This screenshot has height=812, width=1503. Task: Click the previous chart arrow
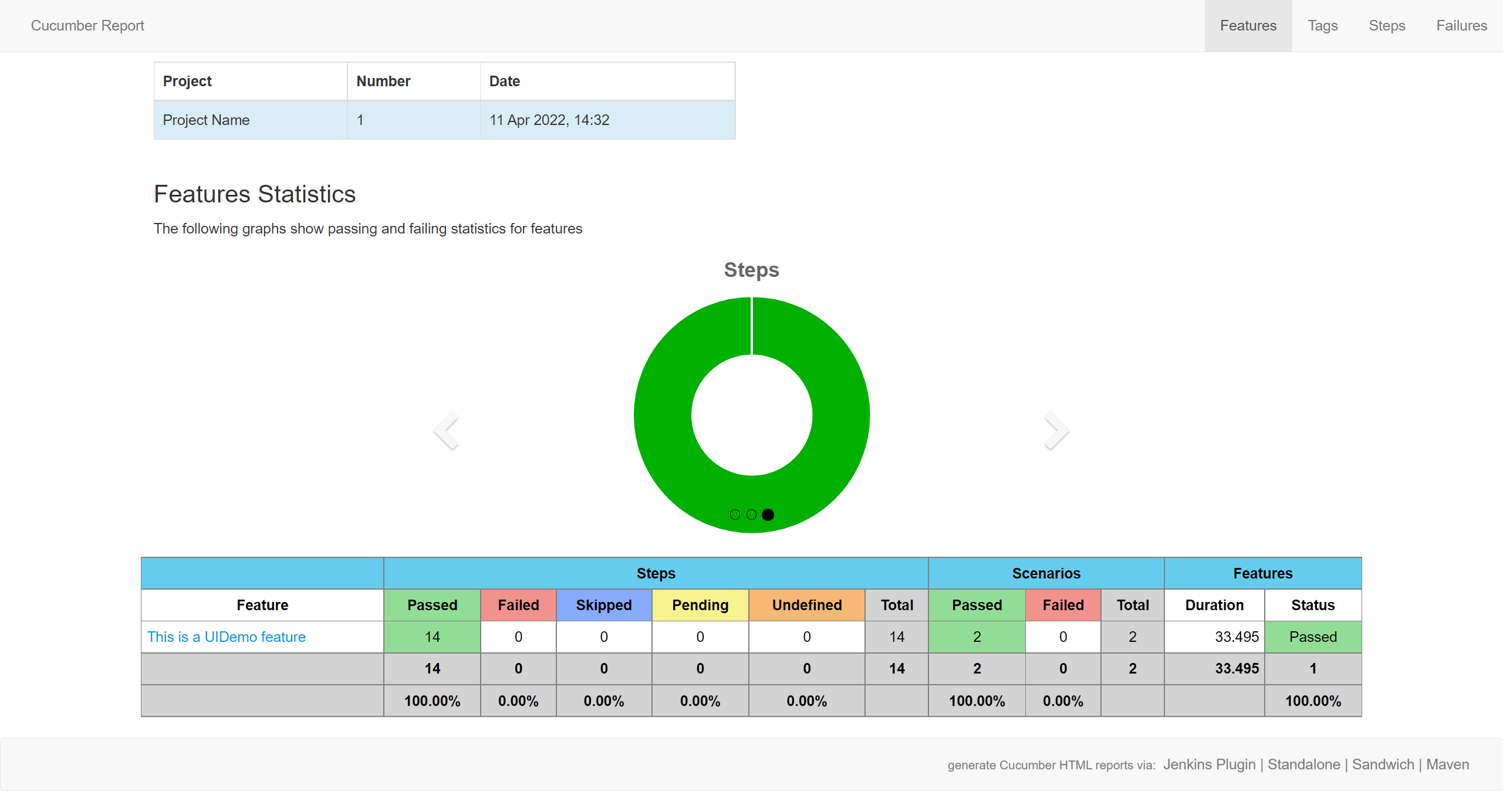point(446,431)
